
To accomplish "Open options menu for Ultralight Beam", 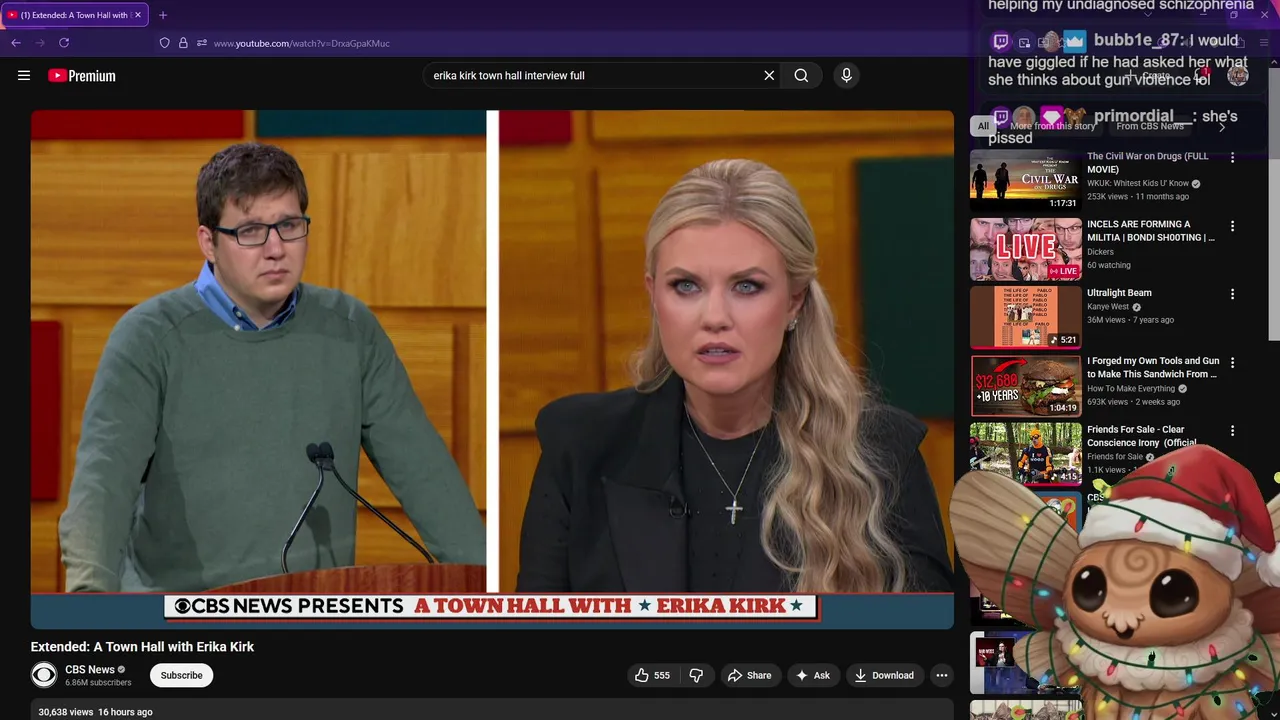I will pos(1232,294).
